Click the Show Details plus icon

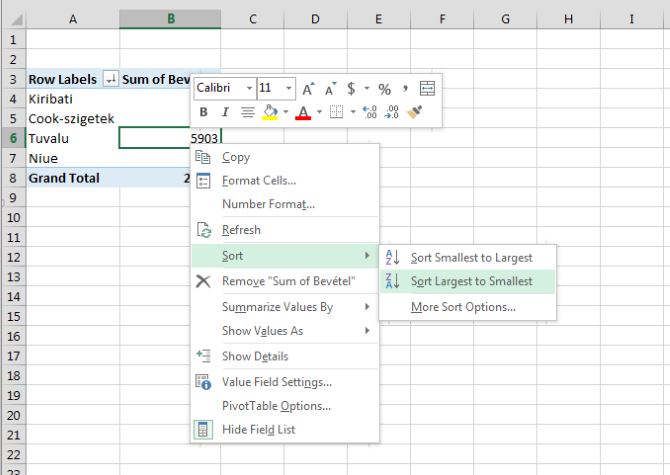203,356
